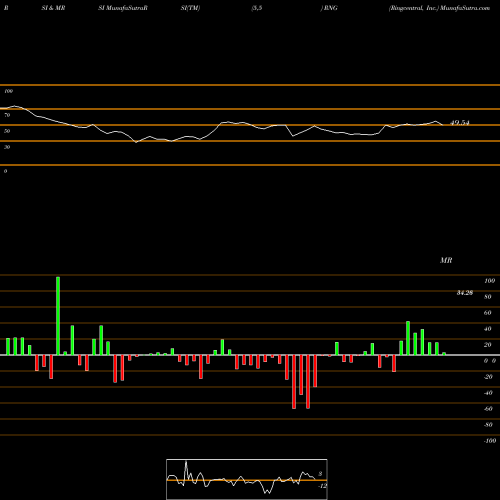Click MR axis label 80
500x500 pixels.
coord(488,297)
